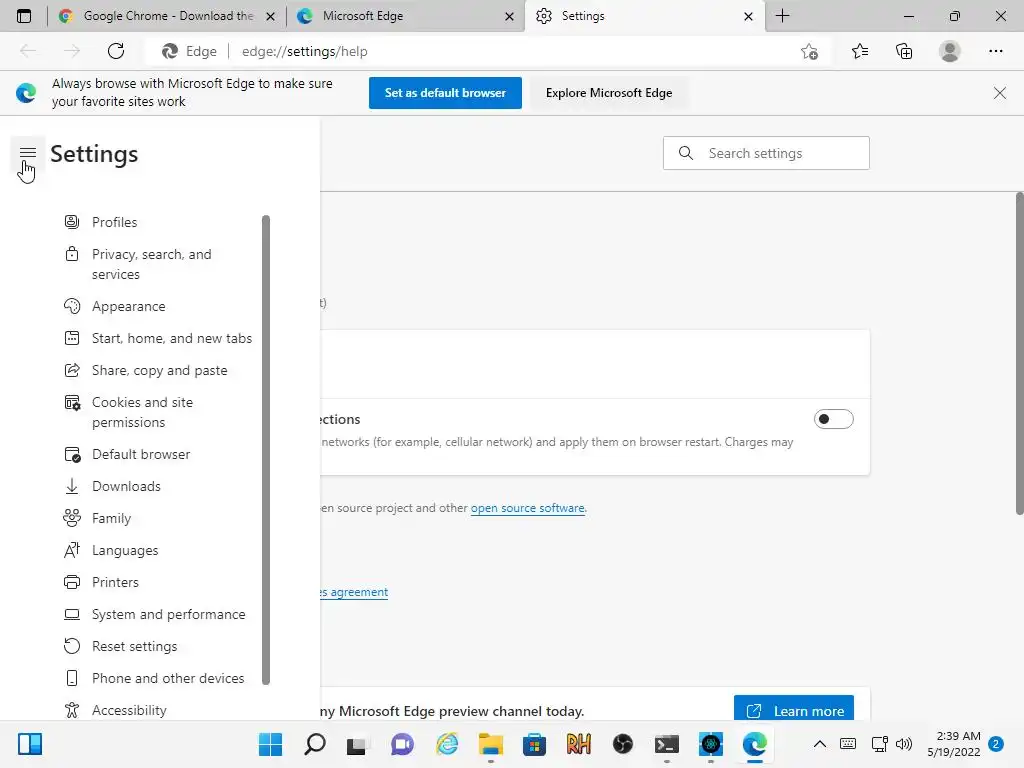1024x768 pixels.
Task: Add this page to favorites
Action: click(x=809, y=51)
